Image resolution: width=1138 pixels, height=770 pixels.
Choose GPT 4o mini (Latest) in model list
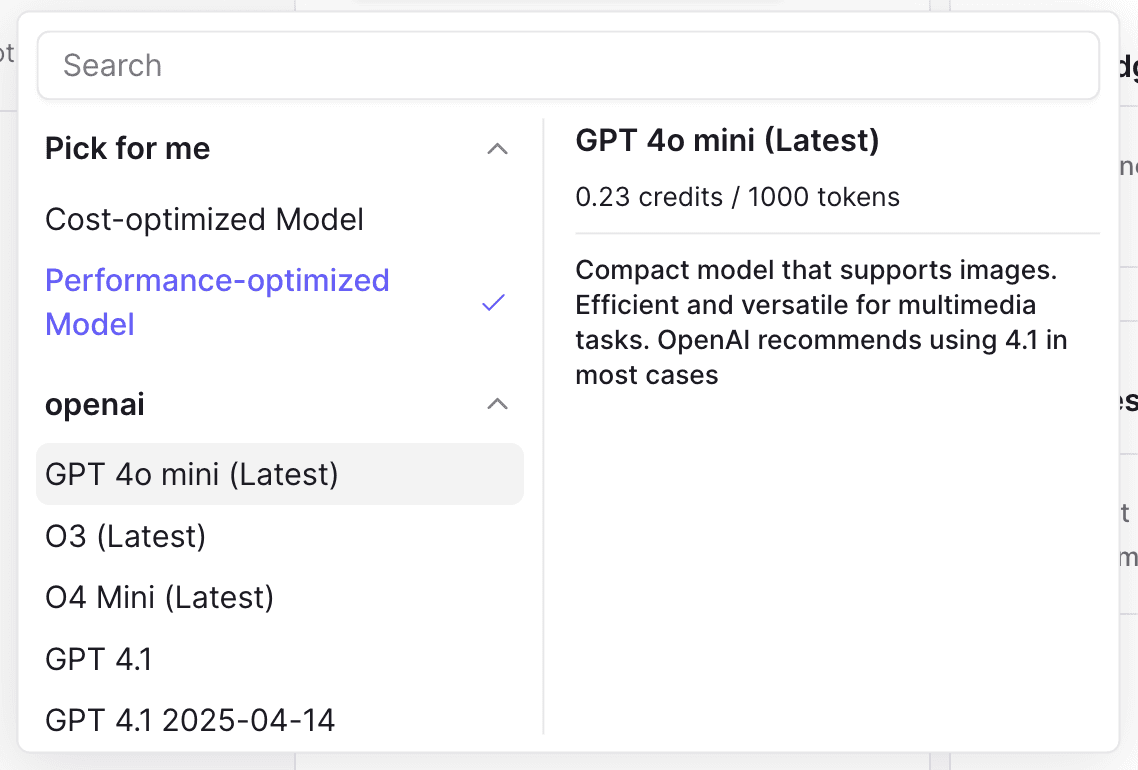(279, 474)
